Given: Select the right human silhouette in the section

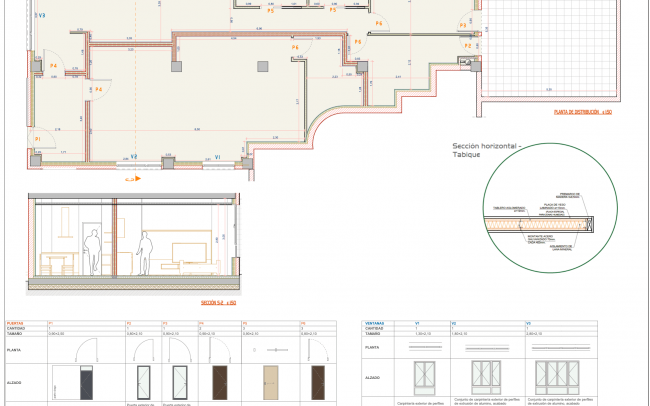Looking at the screenshot, I should [x=146, y=252].
